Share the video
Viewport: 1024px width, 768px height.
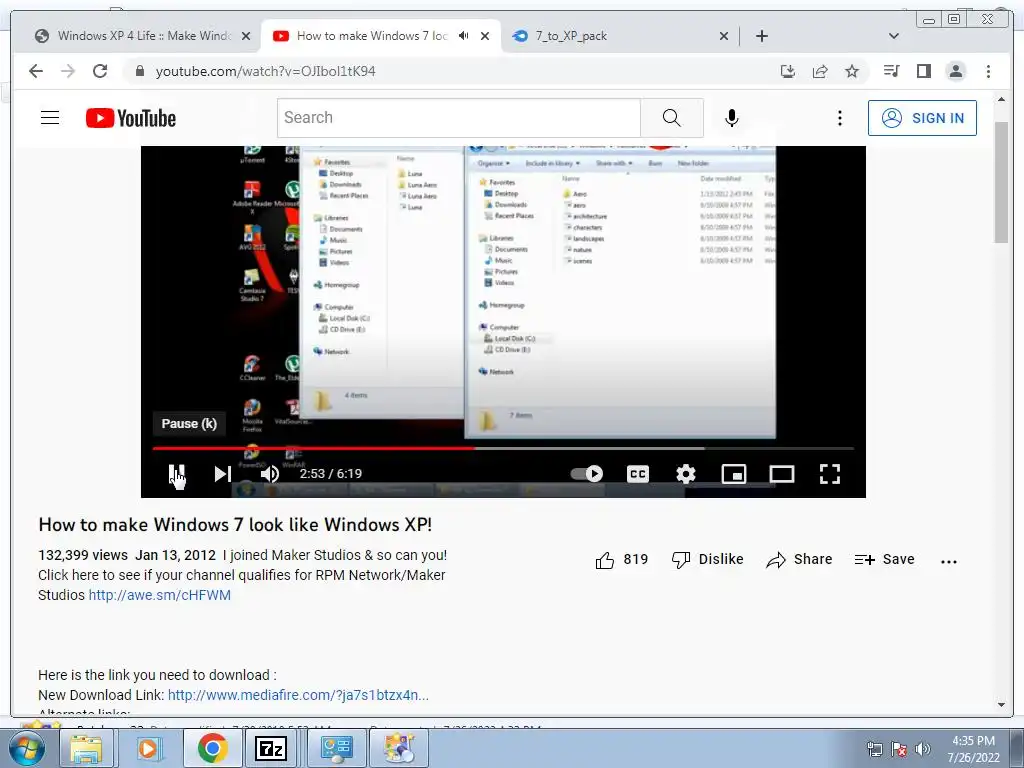(x=799, y=560)
